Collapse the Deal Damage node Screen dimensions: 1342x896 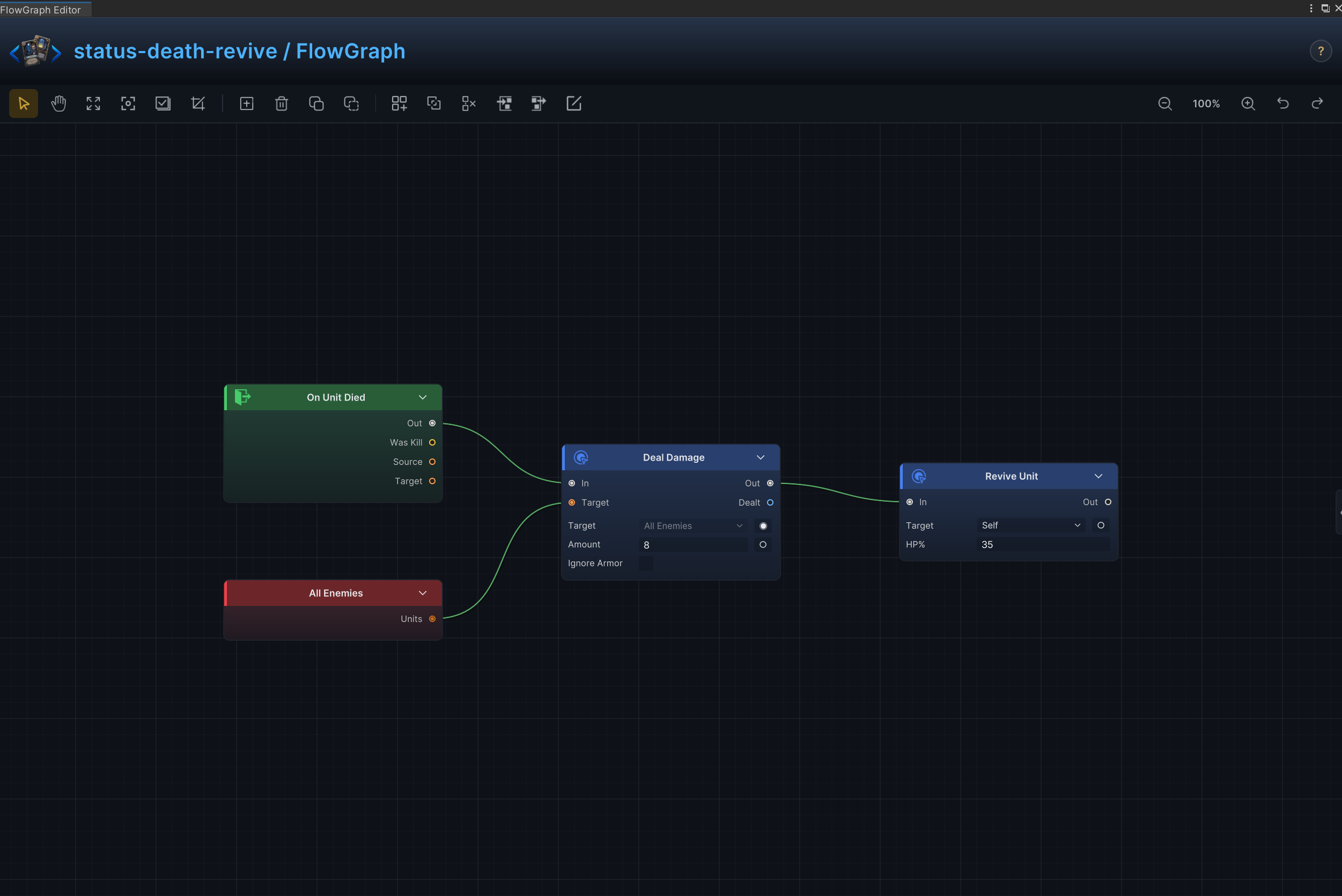761,457
